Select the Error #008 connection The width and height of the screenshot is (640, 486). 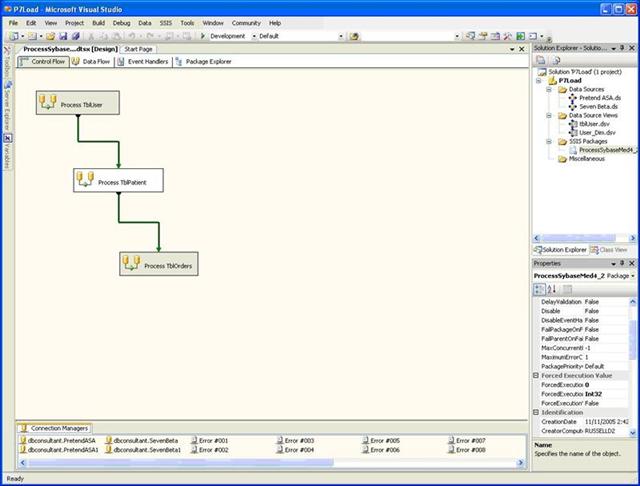(x=467, y=450)
